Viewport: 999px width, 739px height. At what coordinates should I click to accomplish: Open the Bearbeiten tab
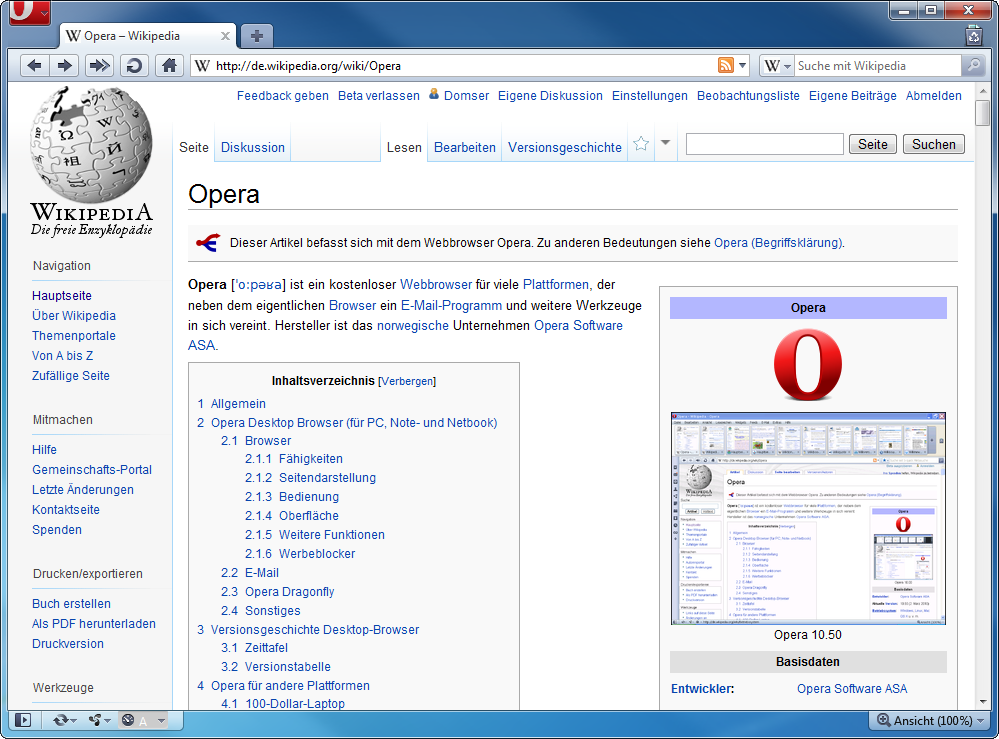point(464,147)
